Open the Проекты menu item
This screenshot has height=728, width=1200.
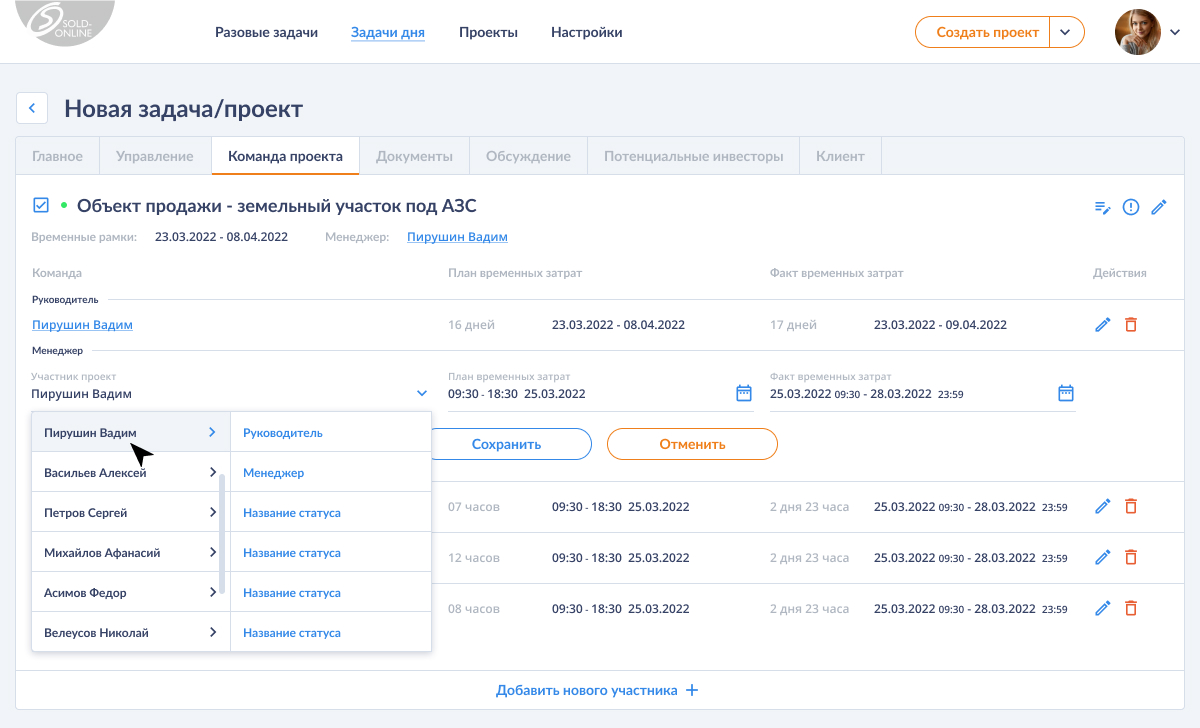coord(488,32)
